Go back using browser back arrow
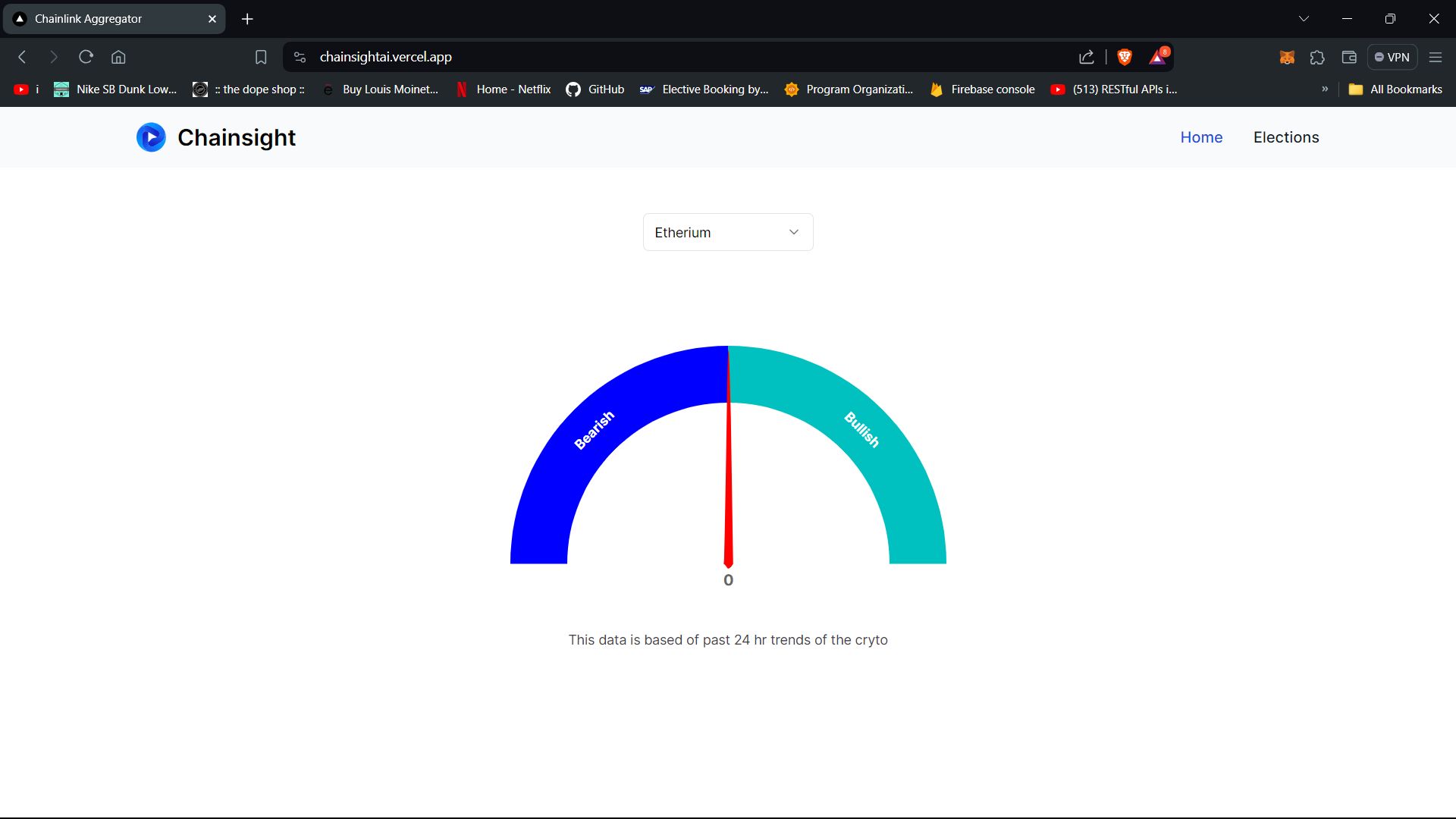This screenshot has height=819, width=1456. coord(22,57)
